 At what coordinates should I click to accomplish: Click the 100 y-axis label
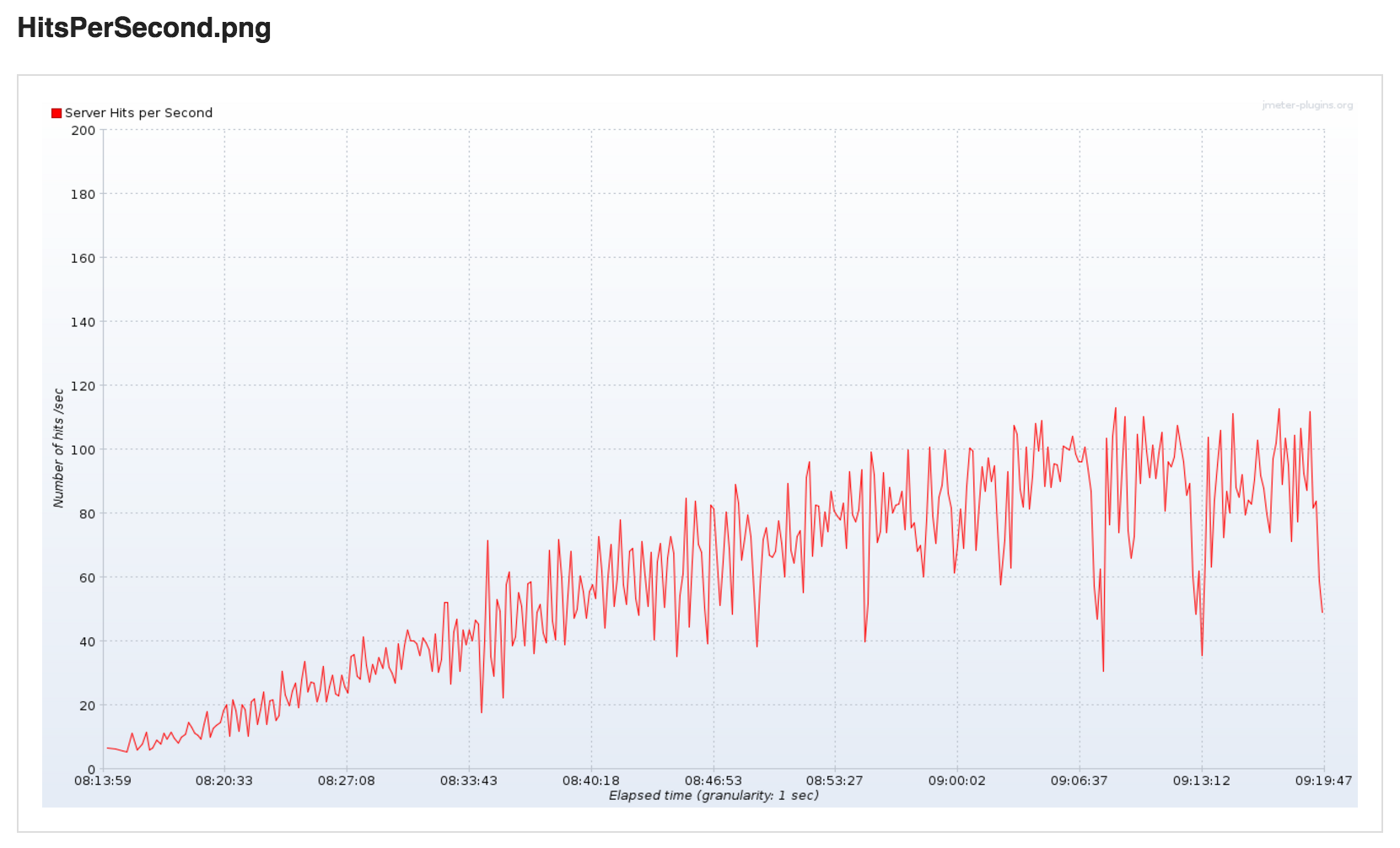83,450
